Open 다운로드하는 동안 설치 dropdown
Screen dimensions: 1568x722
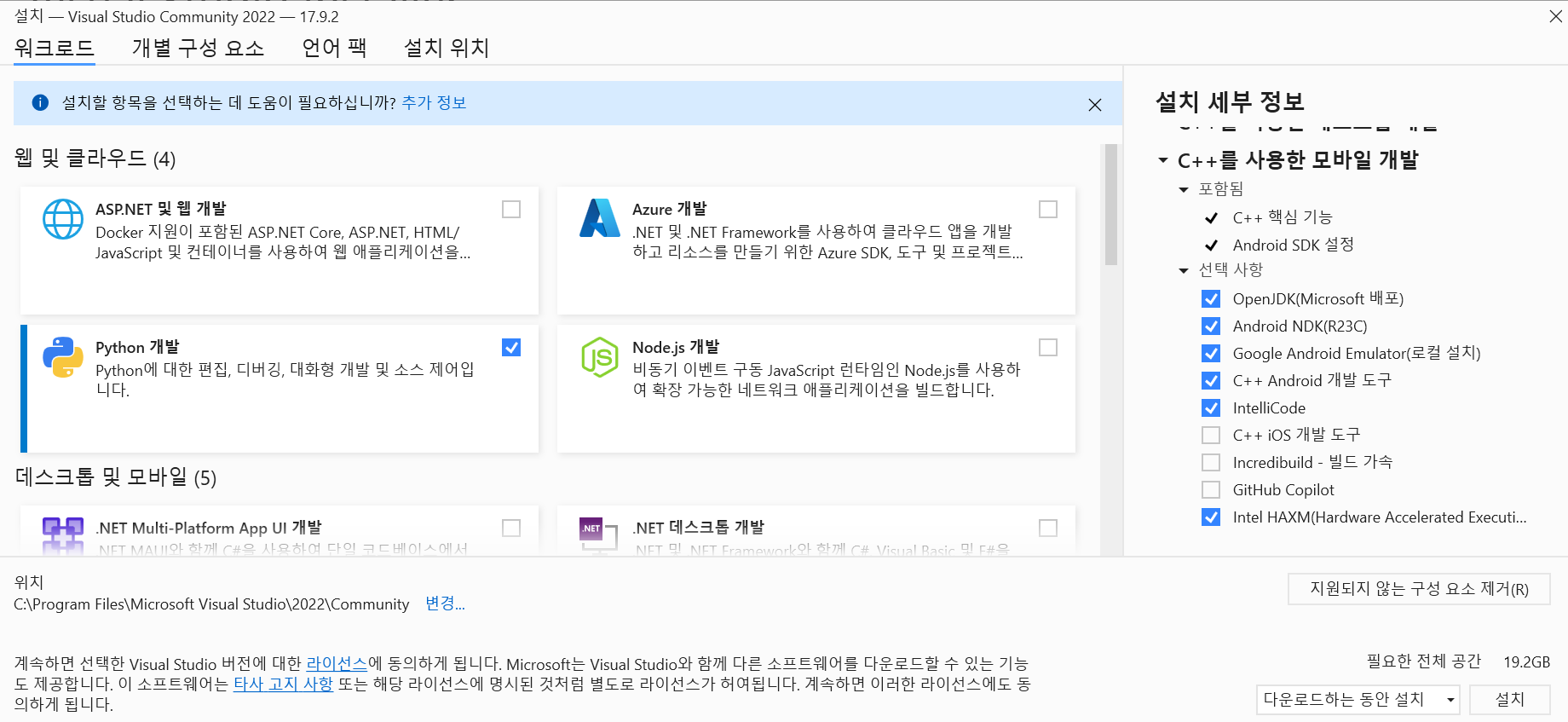[1358, 700]
